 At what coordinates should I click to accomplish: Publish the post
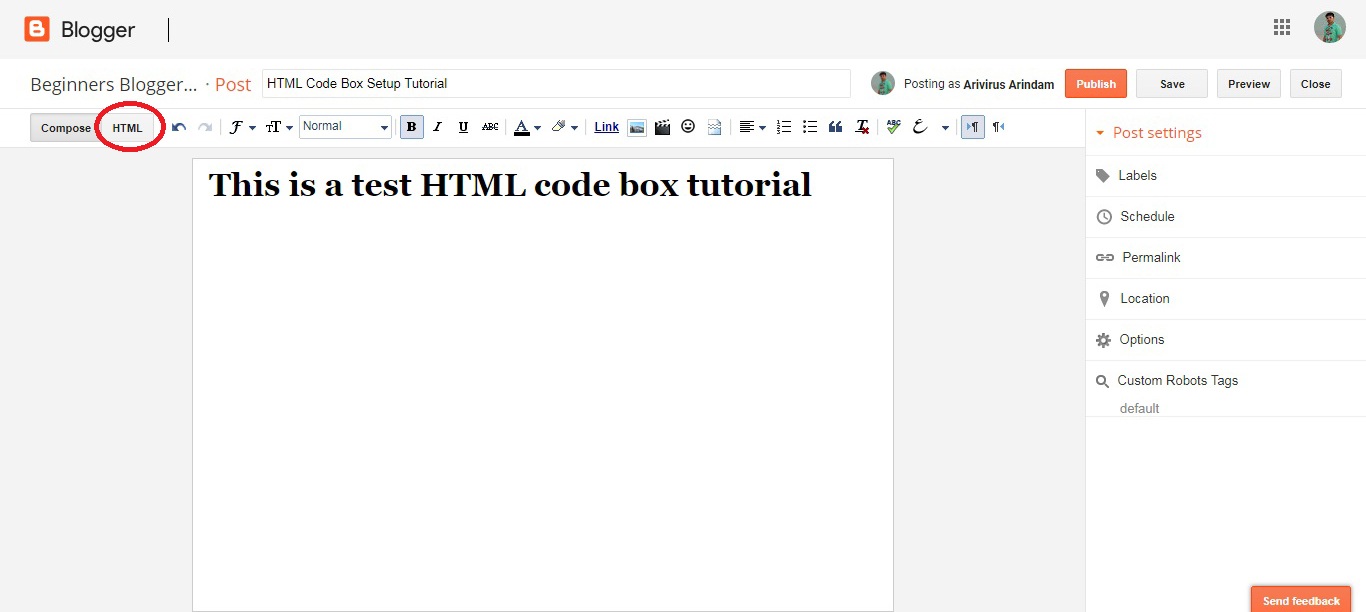tap(1096, 84)
